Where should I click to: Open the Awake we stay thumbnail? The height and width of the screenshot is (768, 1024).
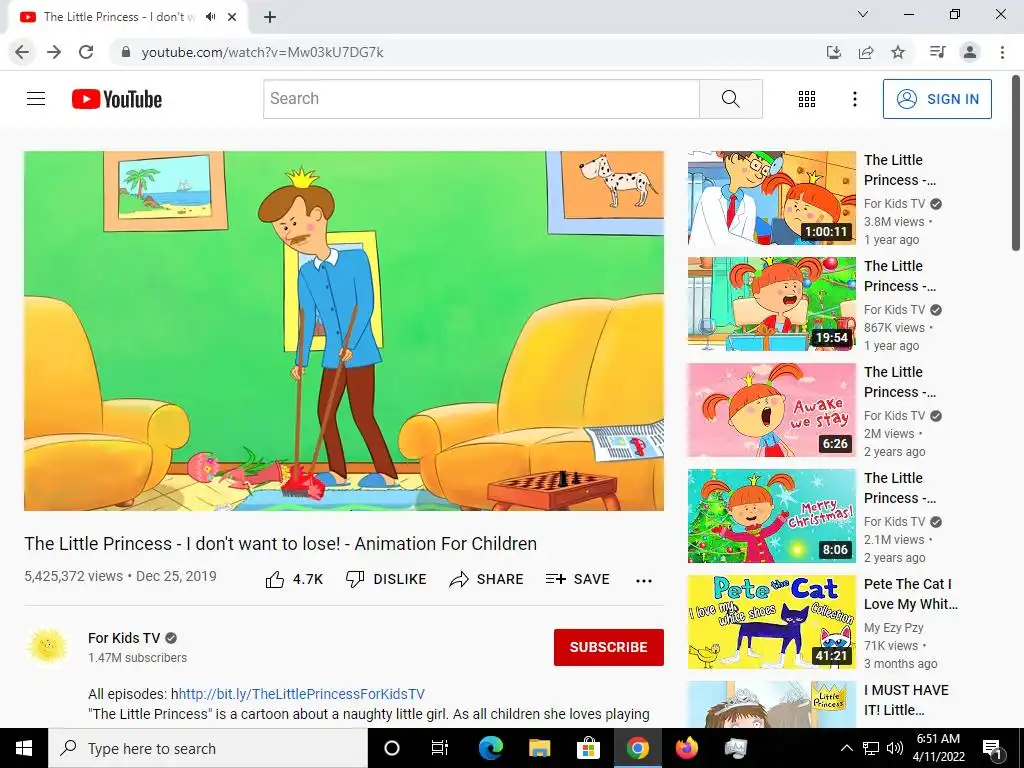pos(771,409)
